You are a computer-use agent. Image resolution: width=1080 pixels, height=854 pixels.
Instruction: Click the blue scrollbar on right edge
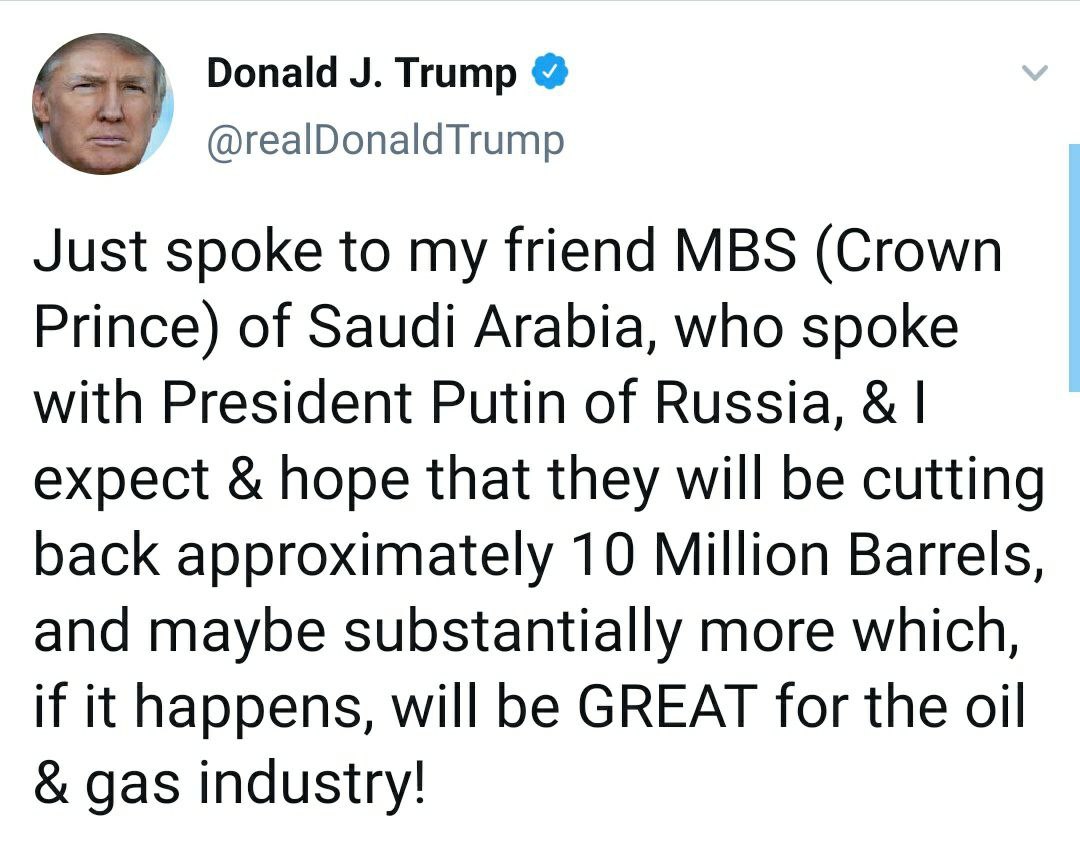click(1074, 267)
